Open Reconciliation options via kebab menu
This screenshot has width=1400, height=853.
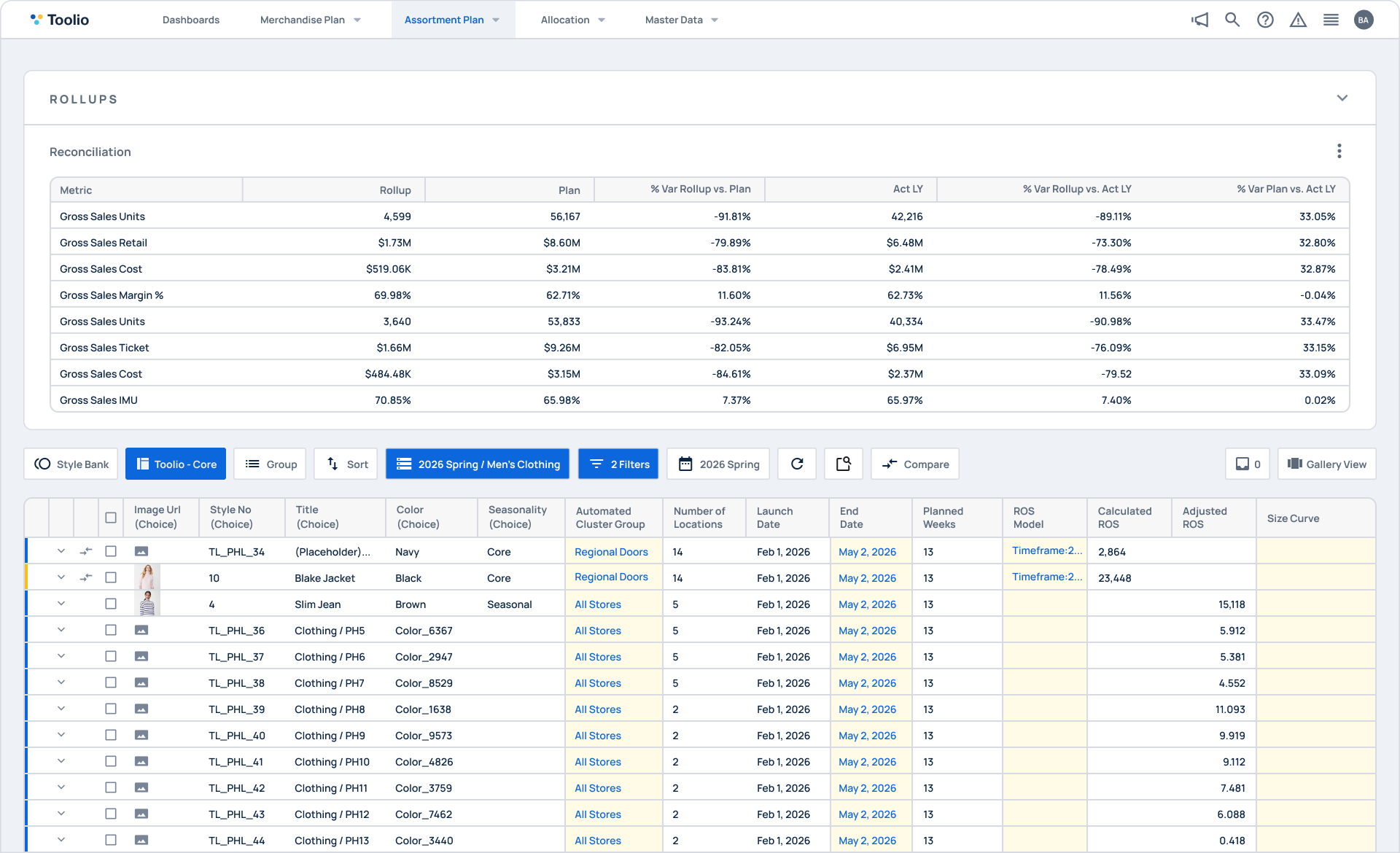coord(1339,151)
